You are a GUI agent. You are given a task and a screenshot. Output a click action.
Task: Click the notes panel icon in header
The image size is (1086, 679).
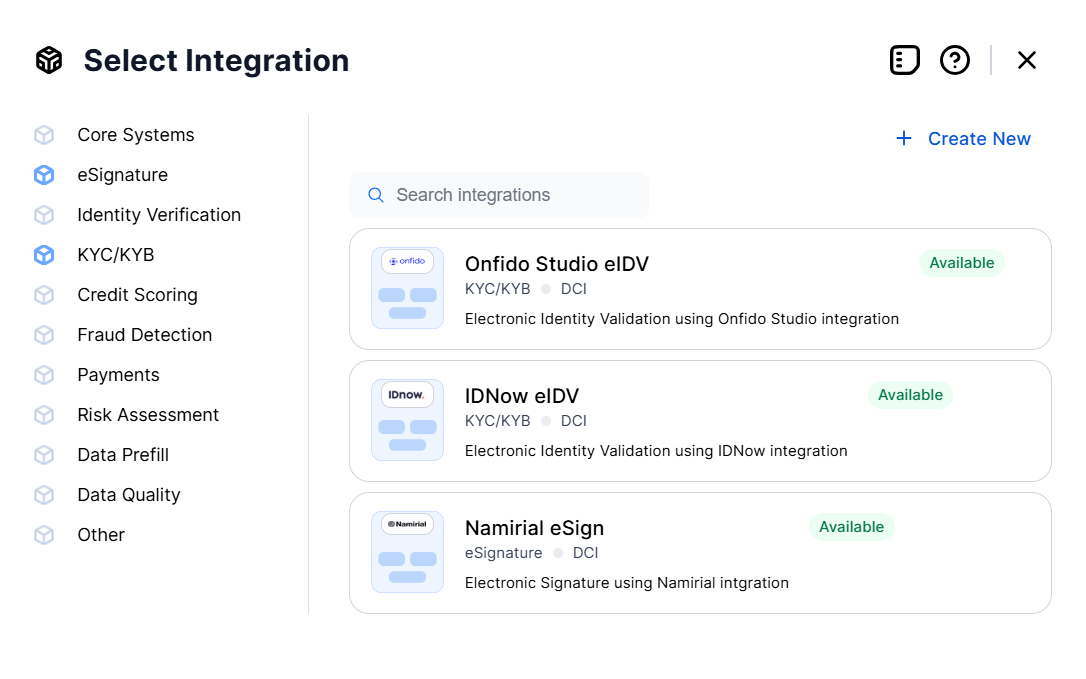pyautogui.click(x=904, y=60)
